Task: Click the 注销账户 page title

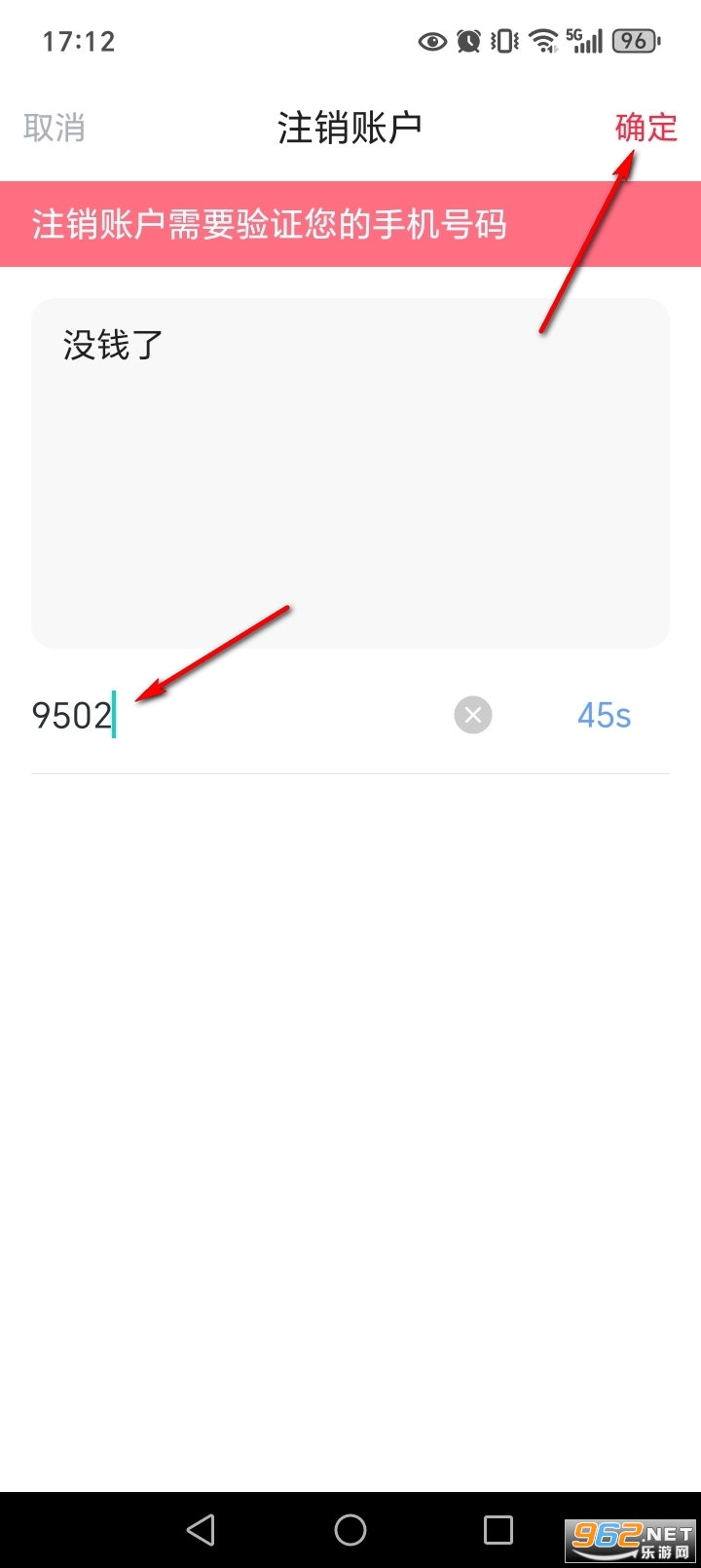Action: [x=350, y=128]
